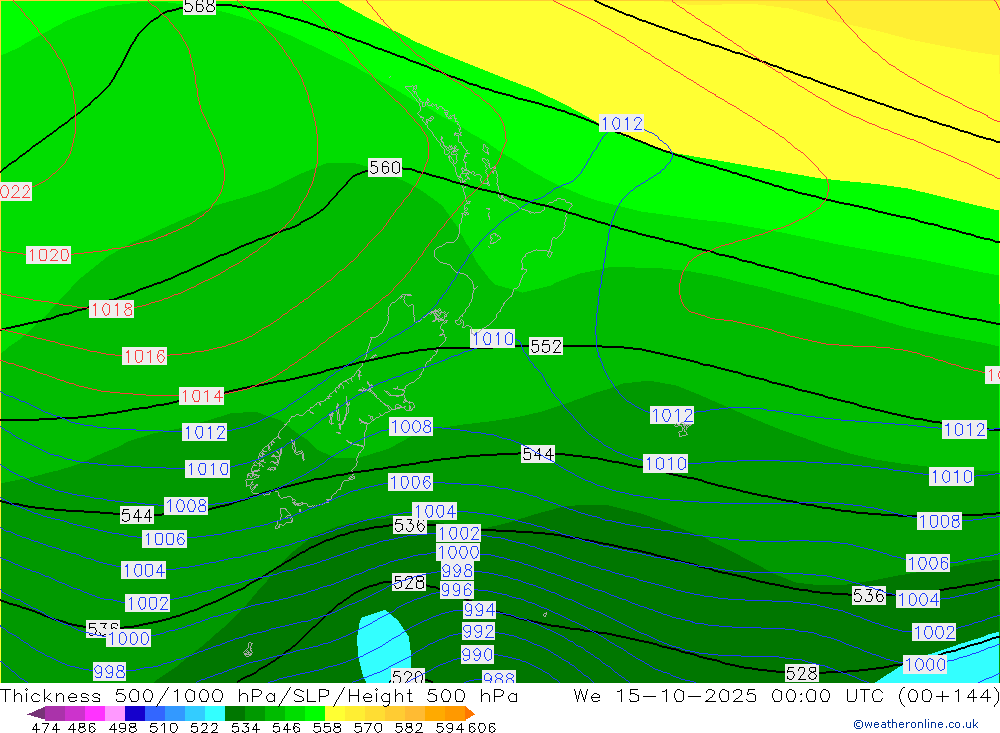The width and height of the screenshot is (1000, 733).
Task: Click the blue 992 isobar label
Action: pos(478,632)
